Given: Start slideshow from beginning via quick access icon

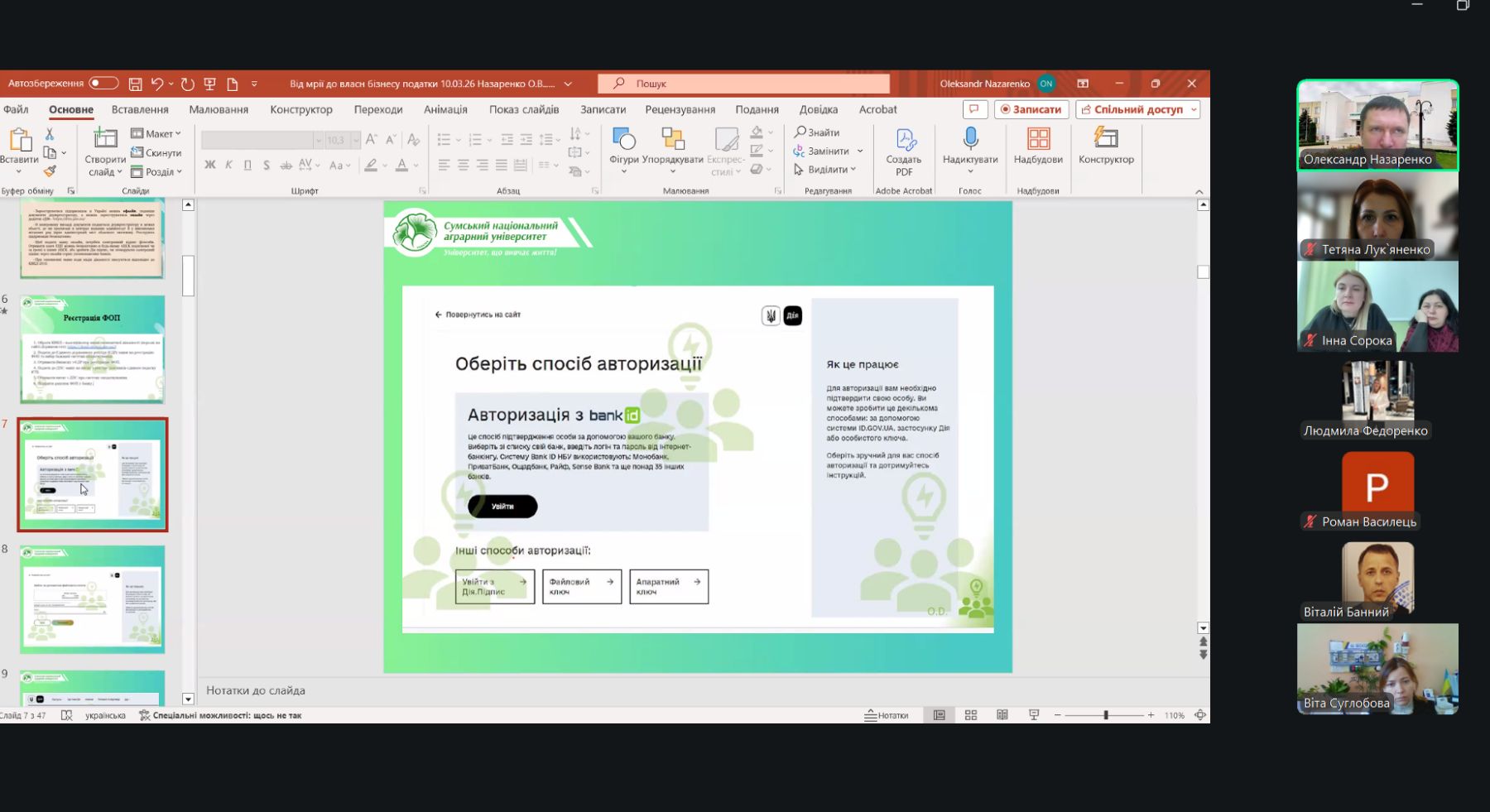Looking at the screenshot, I should (x=210, y=84).
